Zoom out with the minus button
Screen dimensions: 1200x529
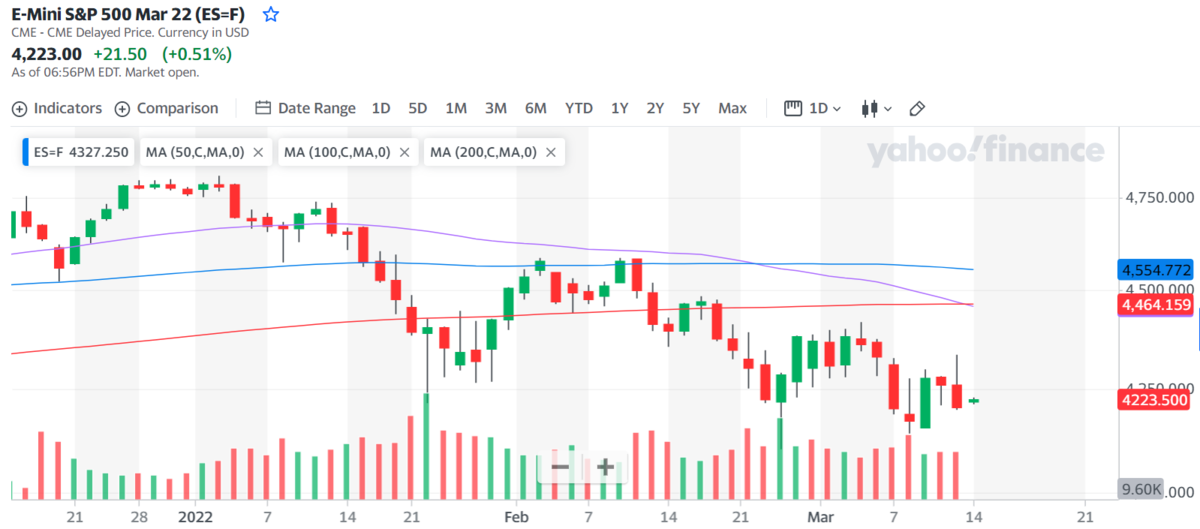click(x=560, y=466)
